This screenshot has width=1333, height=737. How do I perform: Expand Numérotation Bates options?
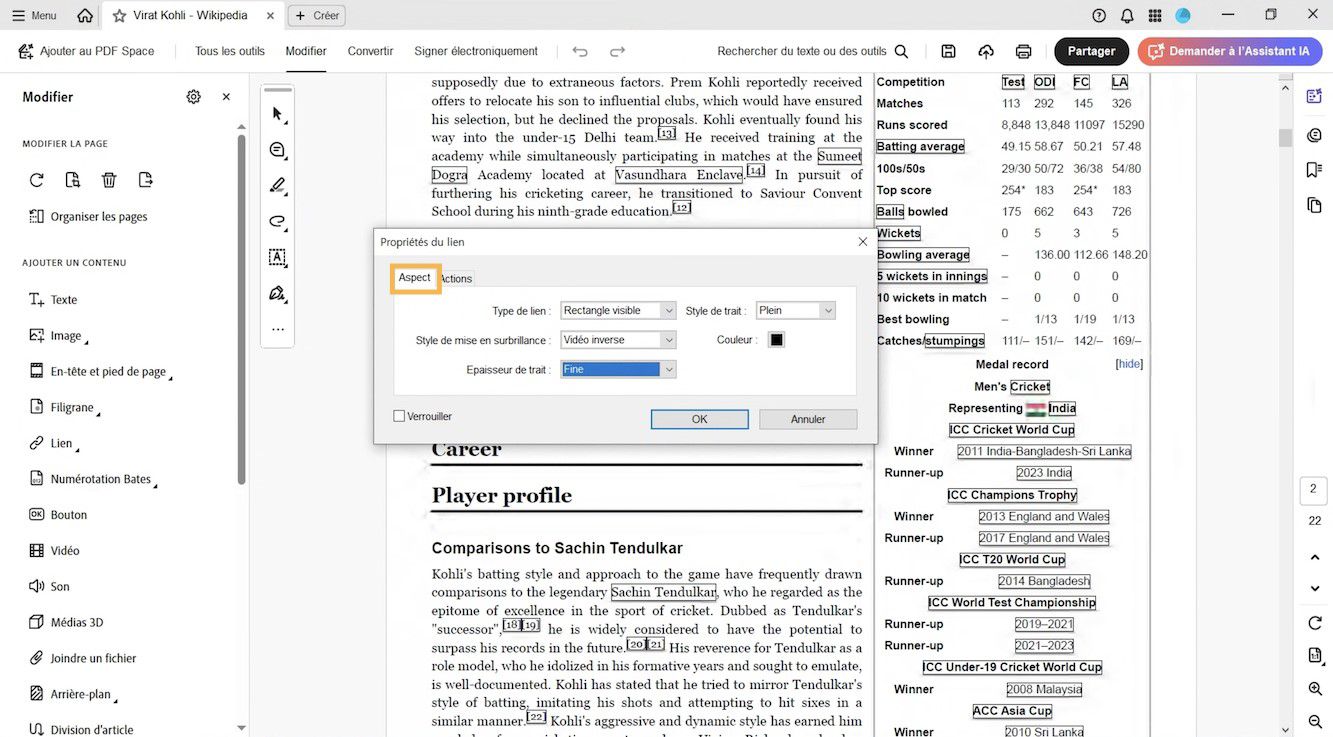pyautogui.click(x=156, y=484)
